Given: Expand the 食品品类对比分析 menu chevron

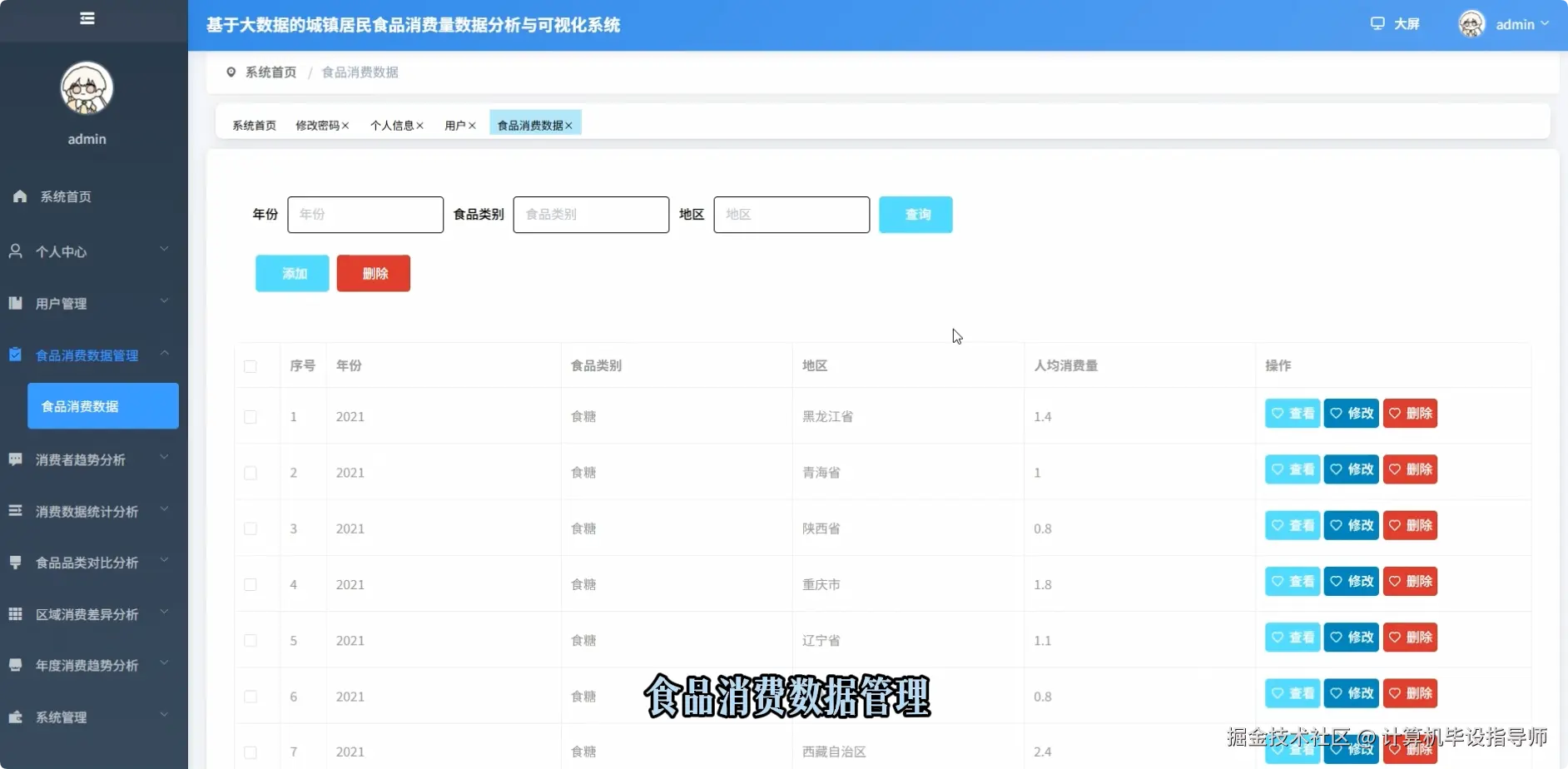Looking at the screenshot, I should click(164, 560).
